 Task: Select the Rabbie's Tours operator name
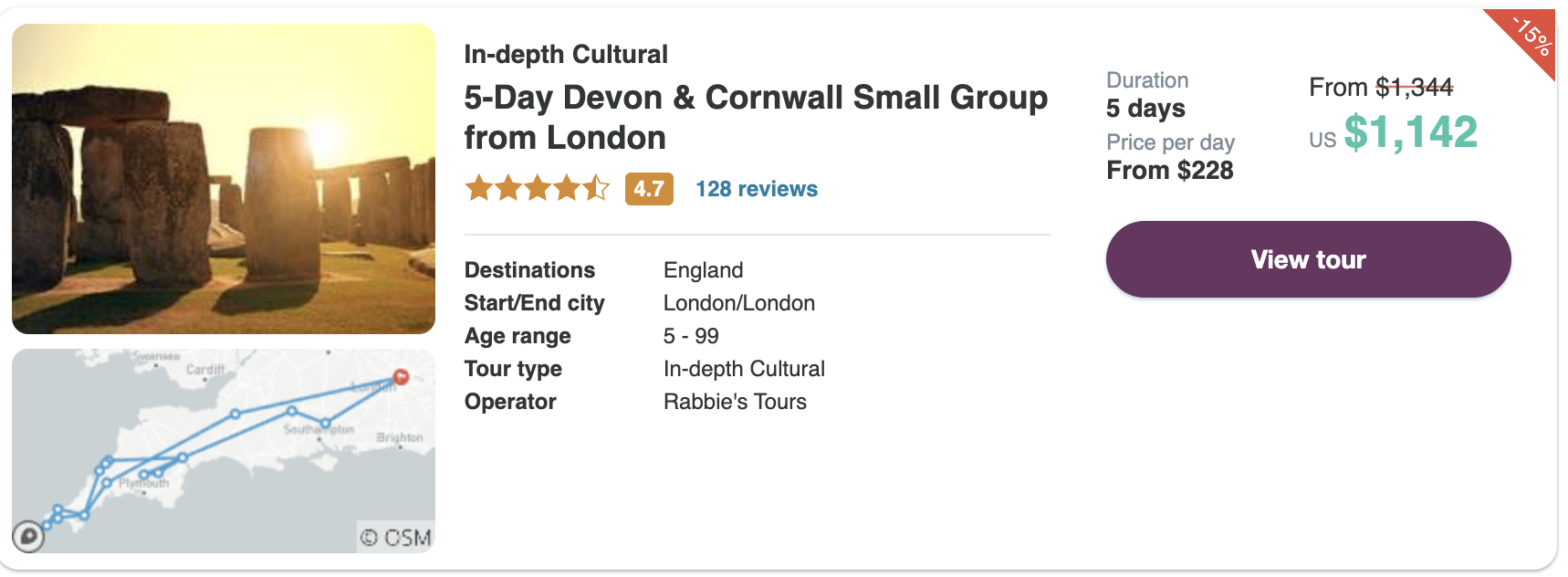735,402
